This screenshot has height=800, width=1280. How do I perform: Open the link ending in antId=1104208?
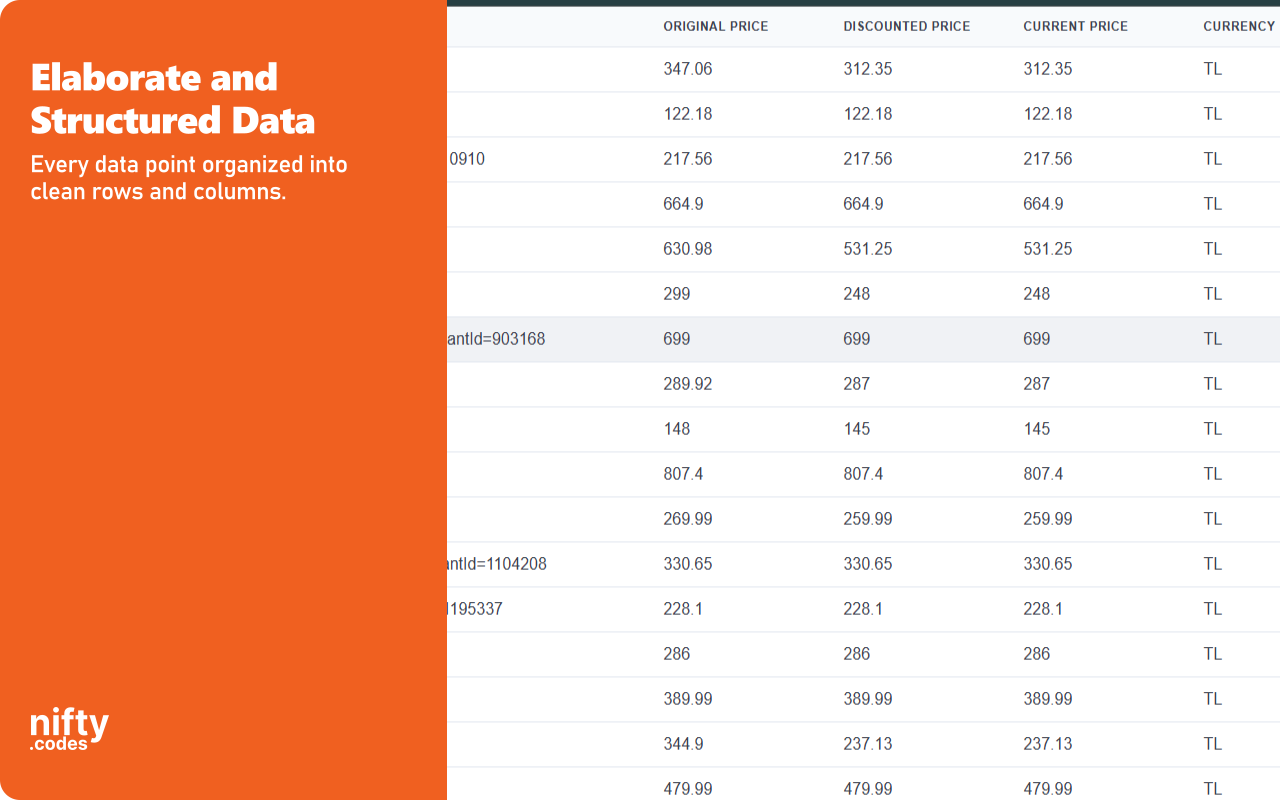point(496,564)
